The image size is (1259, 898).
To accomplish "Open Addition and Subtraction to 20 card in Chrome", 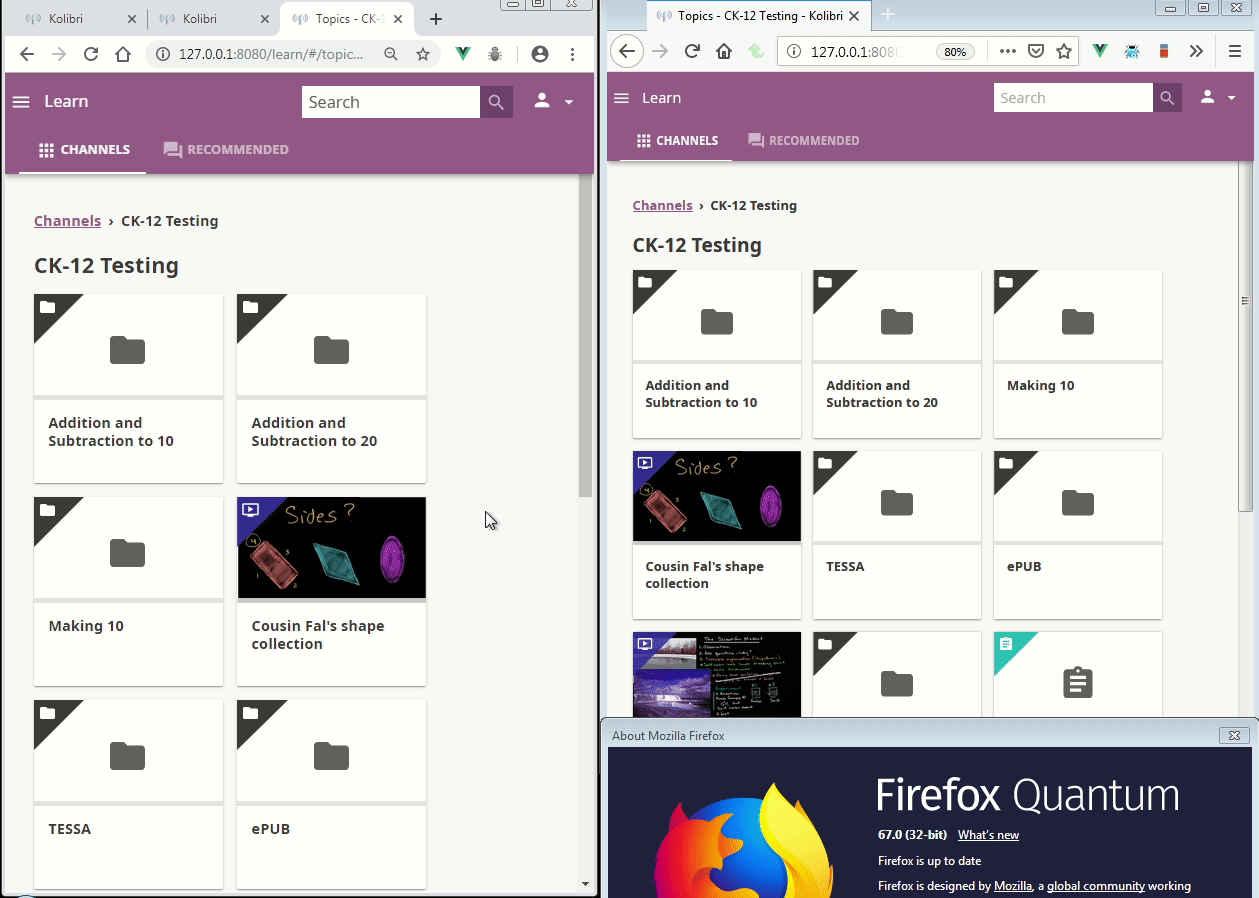I will pos(331,388).
